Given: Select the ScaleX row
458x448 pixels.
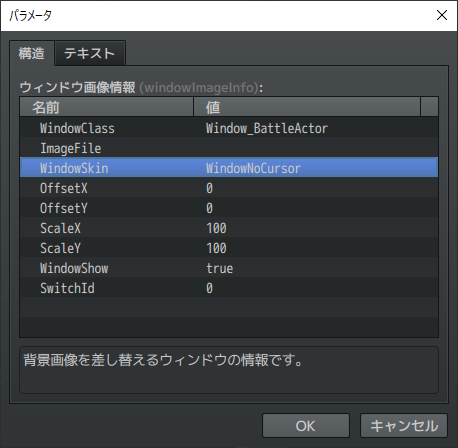Looking at the screenshot, I should (x=229, y=228).
